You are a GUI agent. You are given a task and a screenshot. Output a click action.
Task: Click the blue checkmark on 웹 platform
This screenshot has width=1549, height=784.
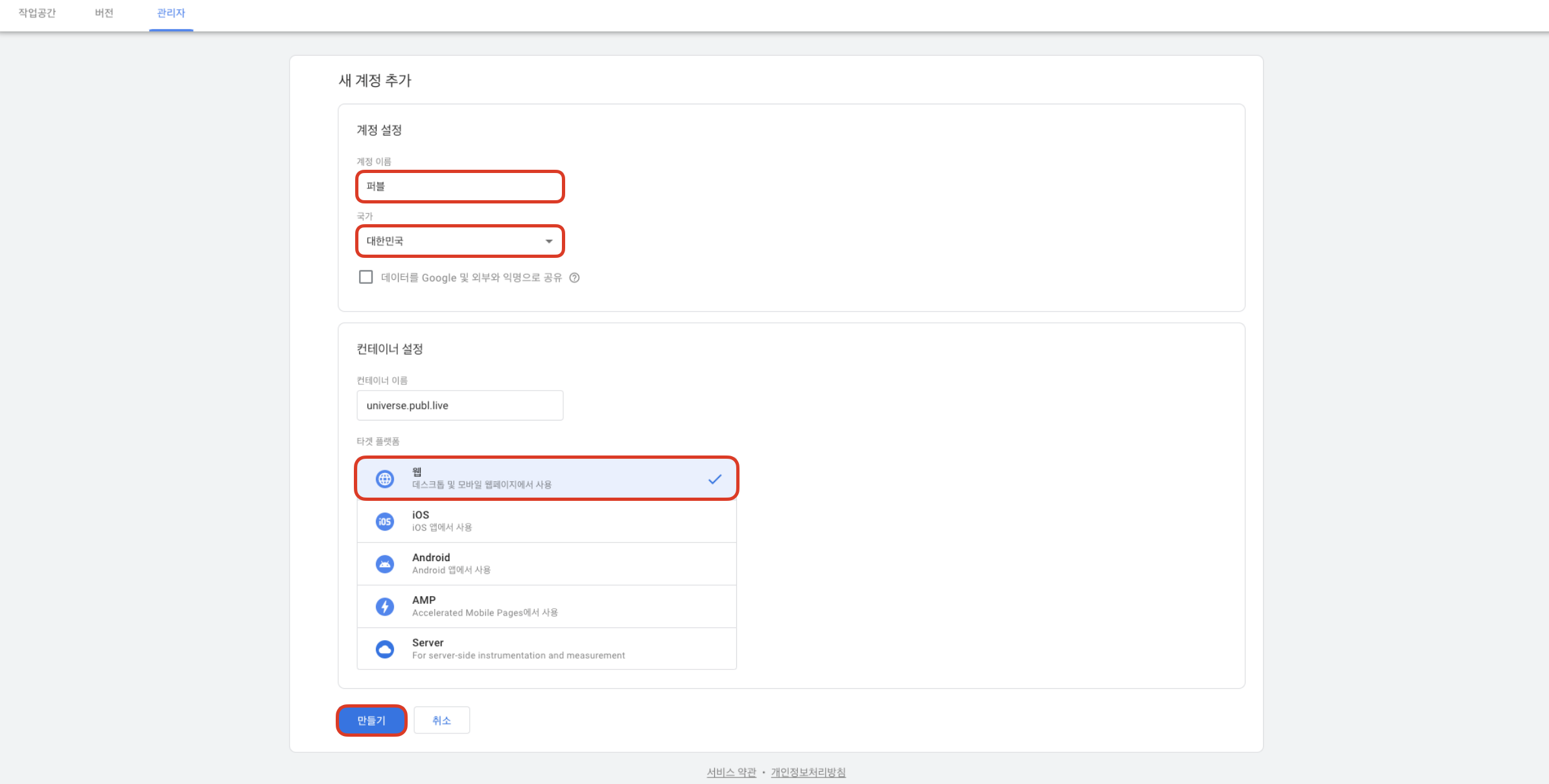(x=716, y=478)
